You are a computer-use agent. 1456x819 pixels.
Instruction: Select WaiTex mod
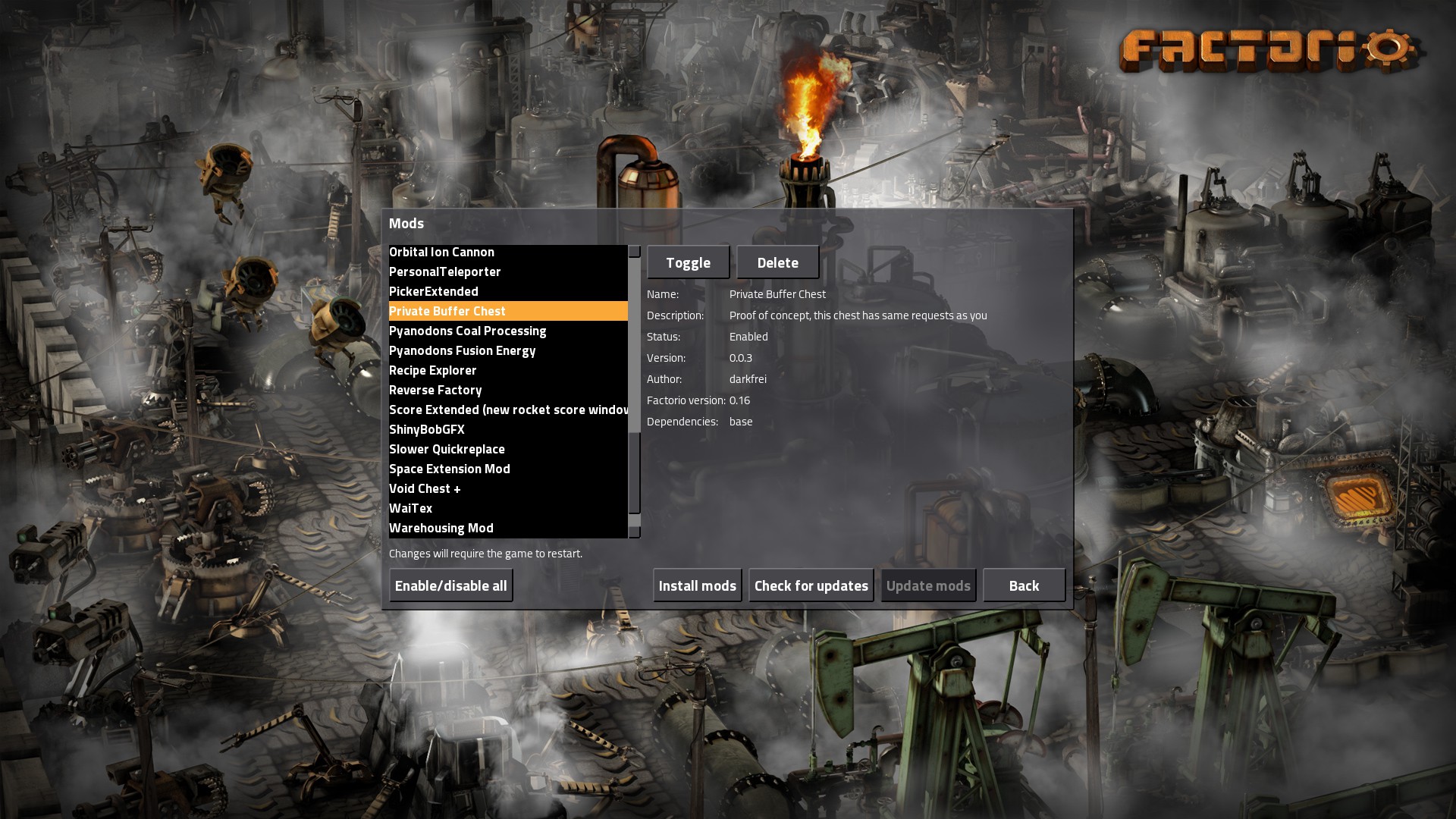(x=508, y=508)
